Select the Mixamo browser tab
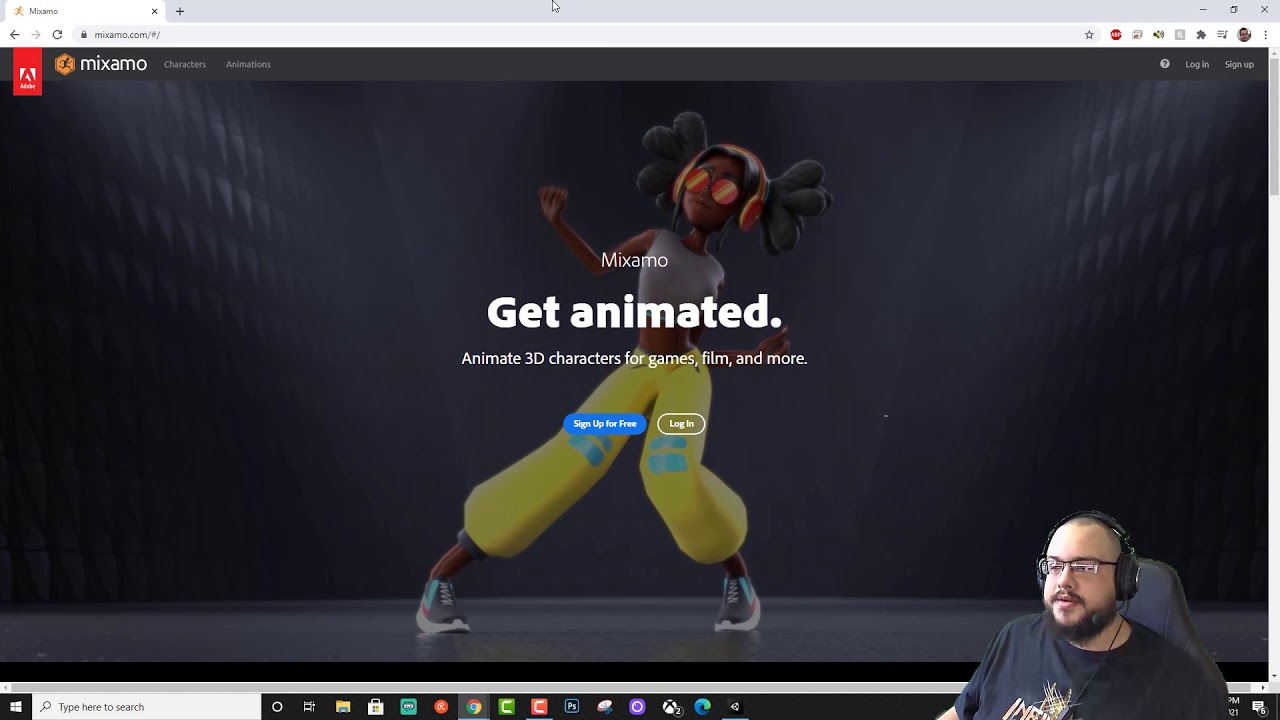Viewport: 1280px width, 720px height. (85, 11)
